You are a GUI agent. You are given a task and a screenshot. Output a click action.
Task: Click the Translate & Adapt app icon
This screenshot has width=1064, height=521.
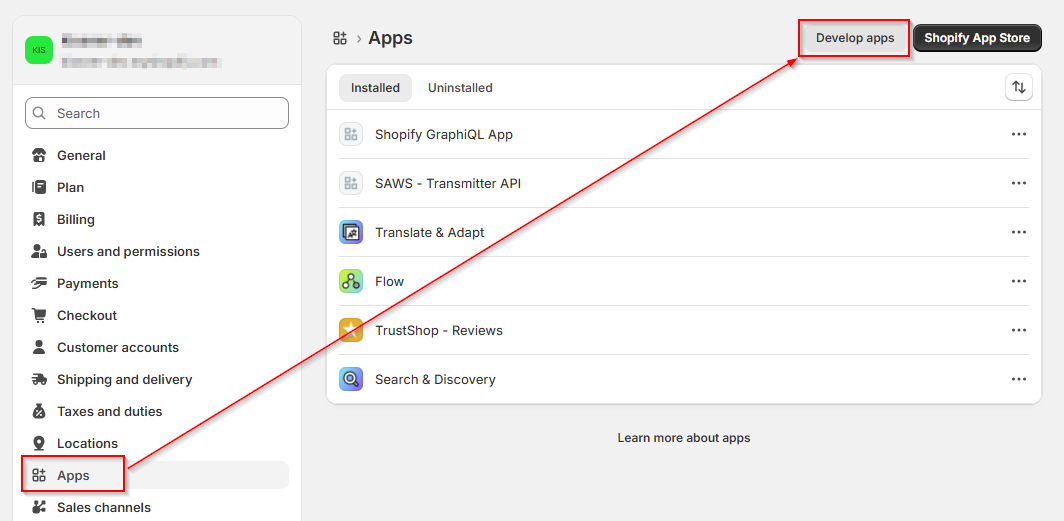(351, 232)
